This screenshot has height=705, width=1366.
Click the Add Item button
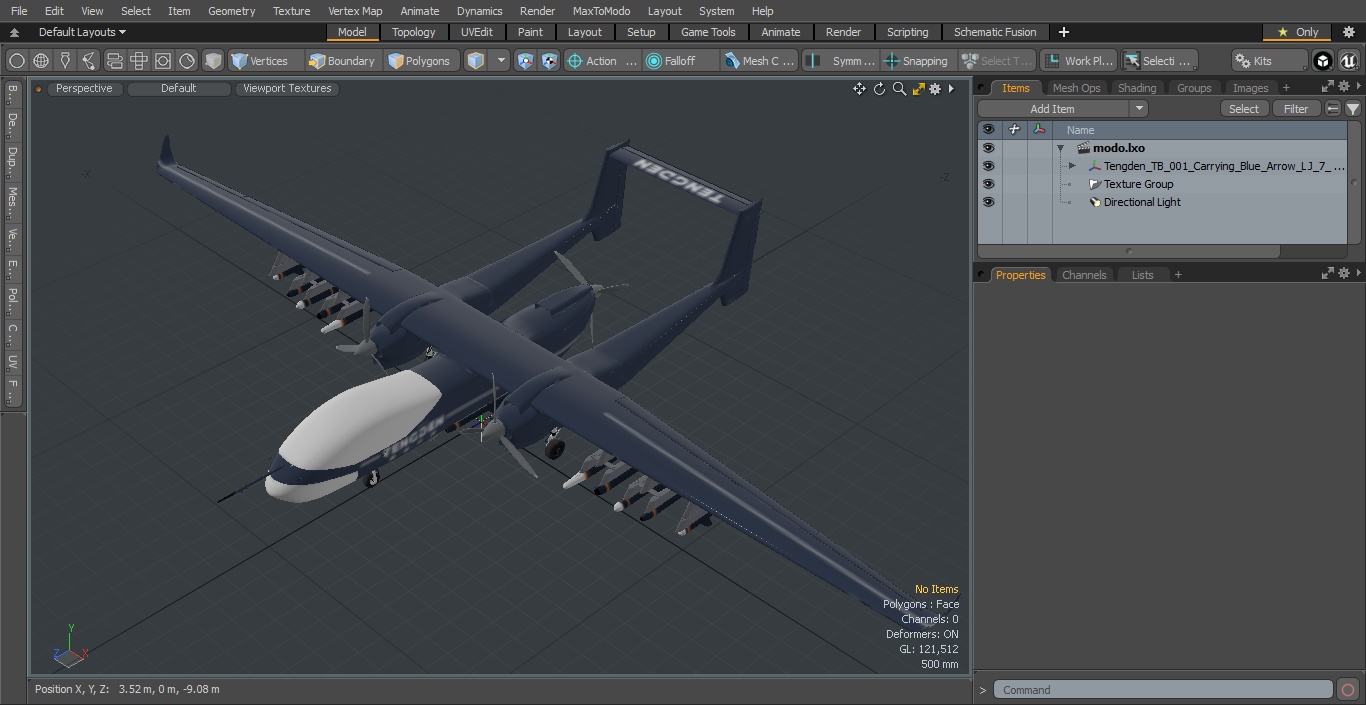(1053, 109)
